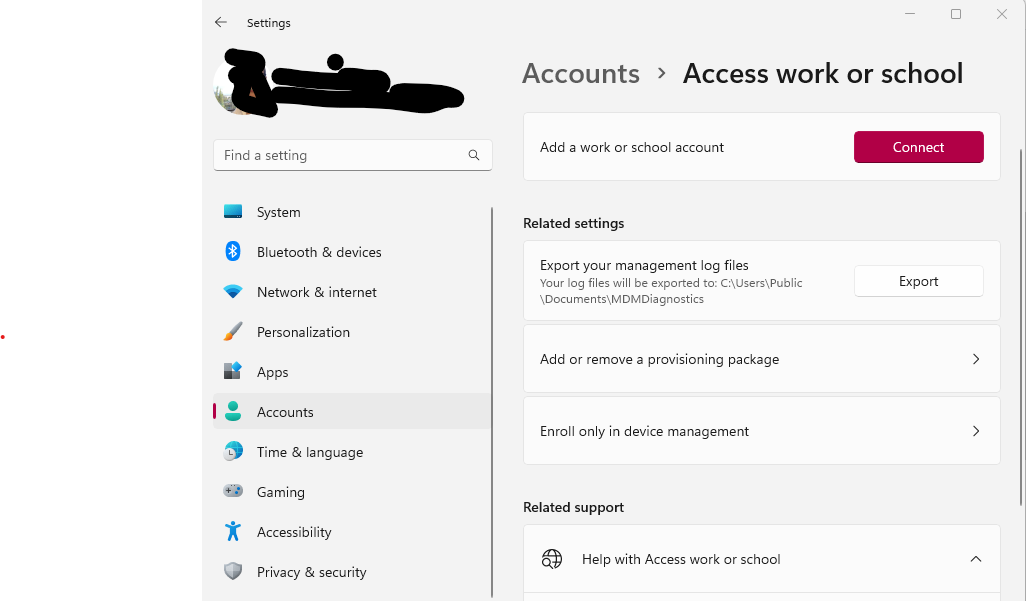
Task: Open Network & internet settings icon
Action: click(x=234, y=292)
